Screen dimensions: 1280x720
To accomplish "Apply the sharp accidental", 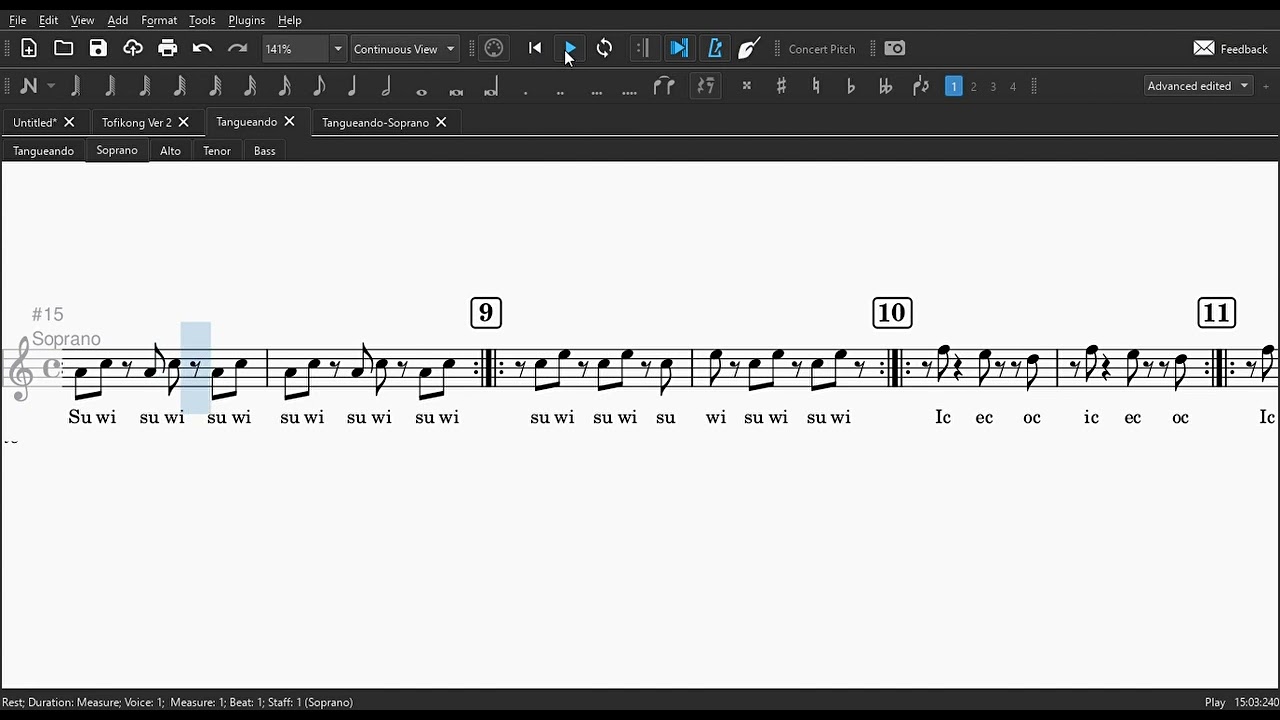I will [x=781, y=86].
